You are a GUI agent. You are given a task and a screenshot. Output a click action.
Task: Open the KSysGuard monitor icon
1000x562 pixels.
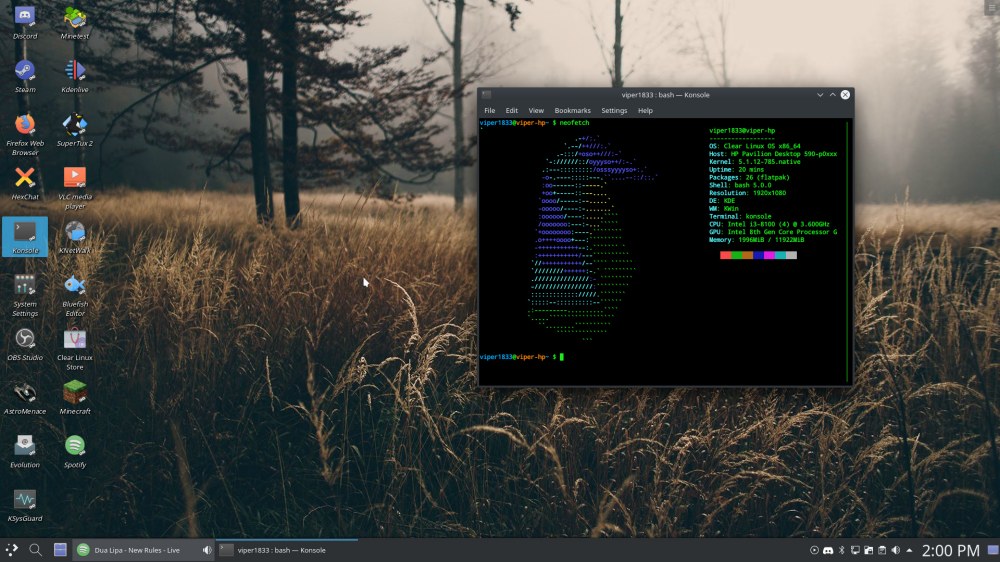25,505
